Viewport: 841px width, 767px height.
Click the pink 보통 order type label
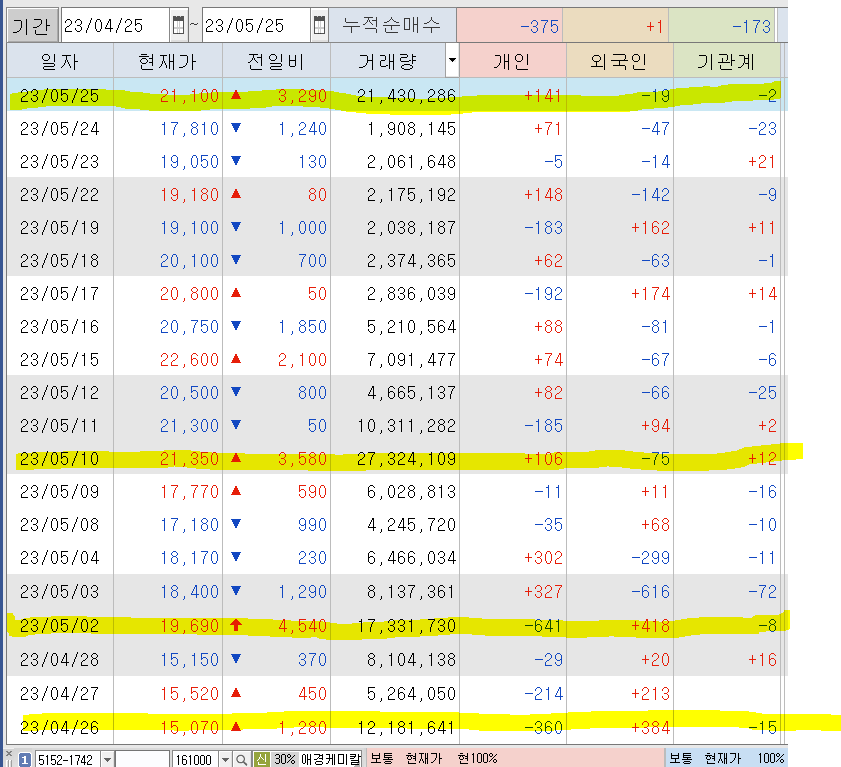pyautogui.click(x=381, y=758)
